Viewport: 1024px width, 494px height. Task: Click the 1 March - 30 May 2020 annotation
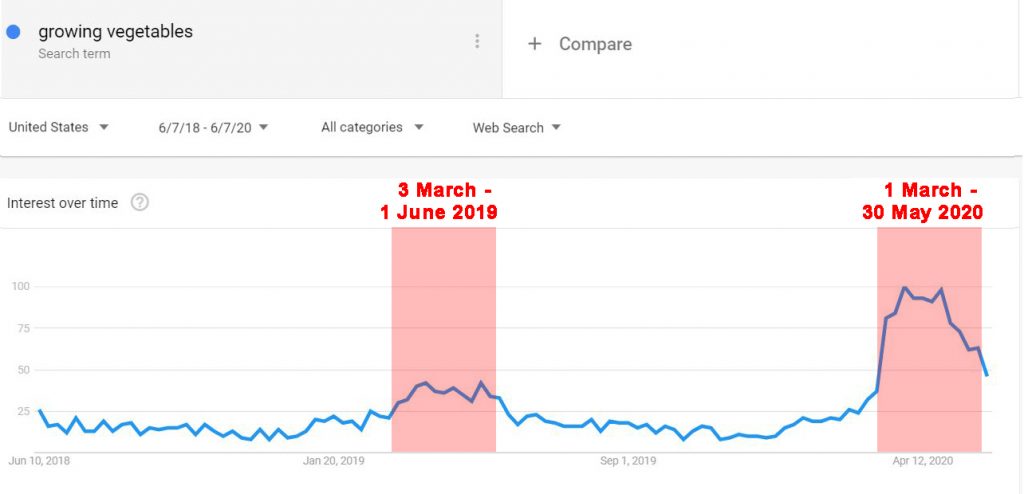pos(922,201)
